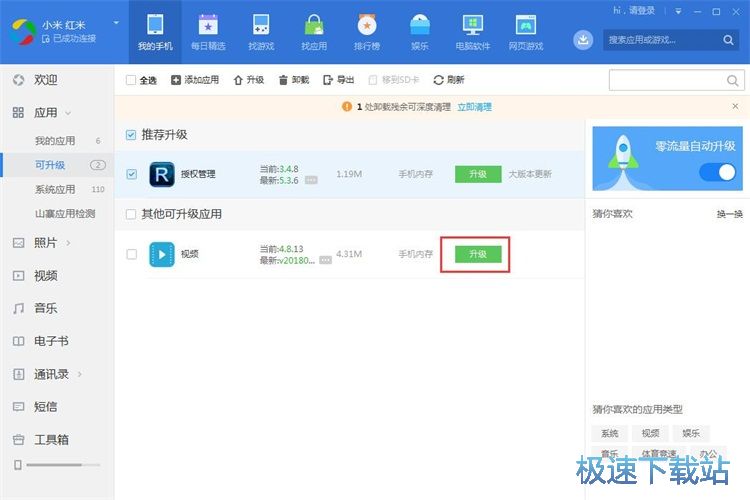Check the 视频 app checkbox
Viewport: 750px width, 500px height.
132,254
